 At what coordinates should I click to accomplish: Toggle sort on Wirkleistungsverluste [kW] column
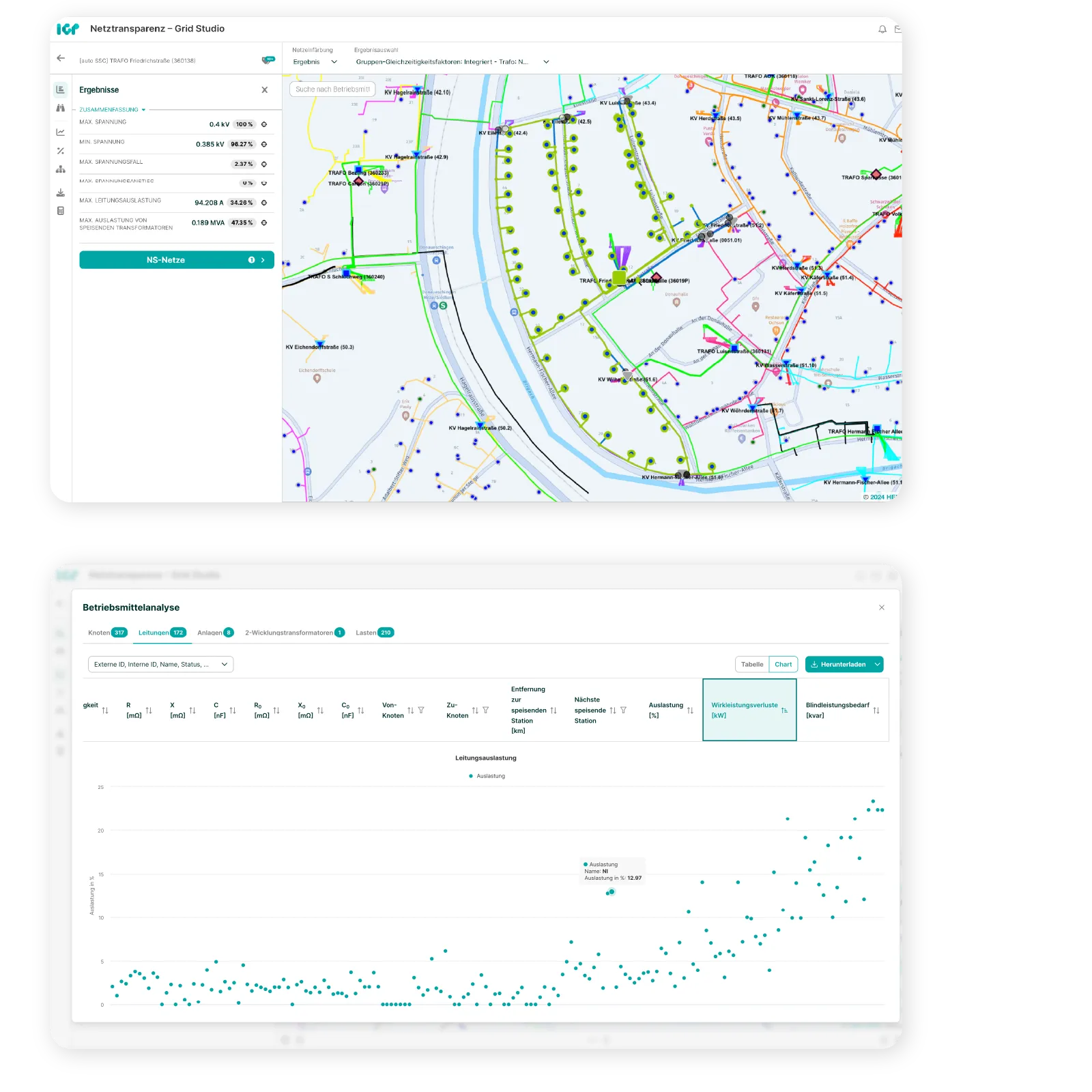click(785, 710)
